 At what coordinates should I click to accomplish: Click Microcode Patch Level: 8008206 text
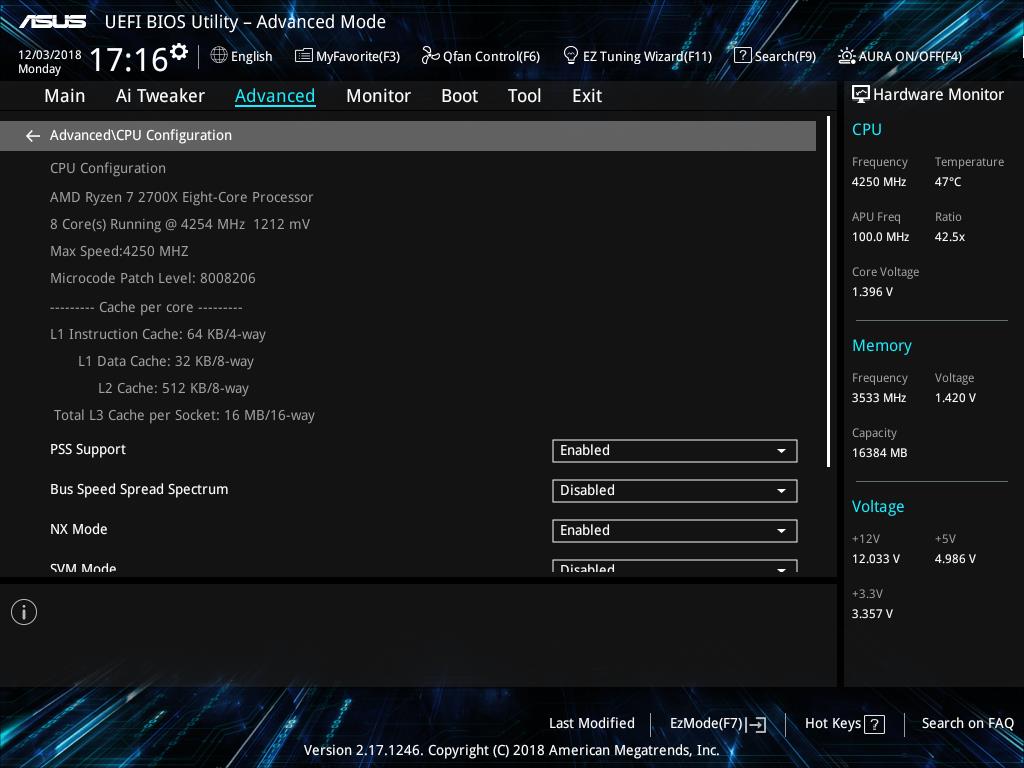[x=153, y=278]
